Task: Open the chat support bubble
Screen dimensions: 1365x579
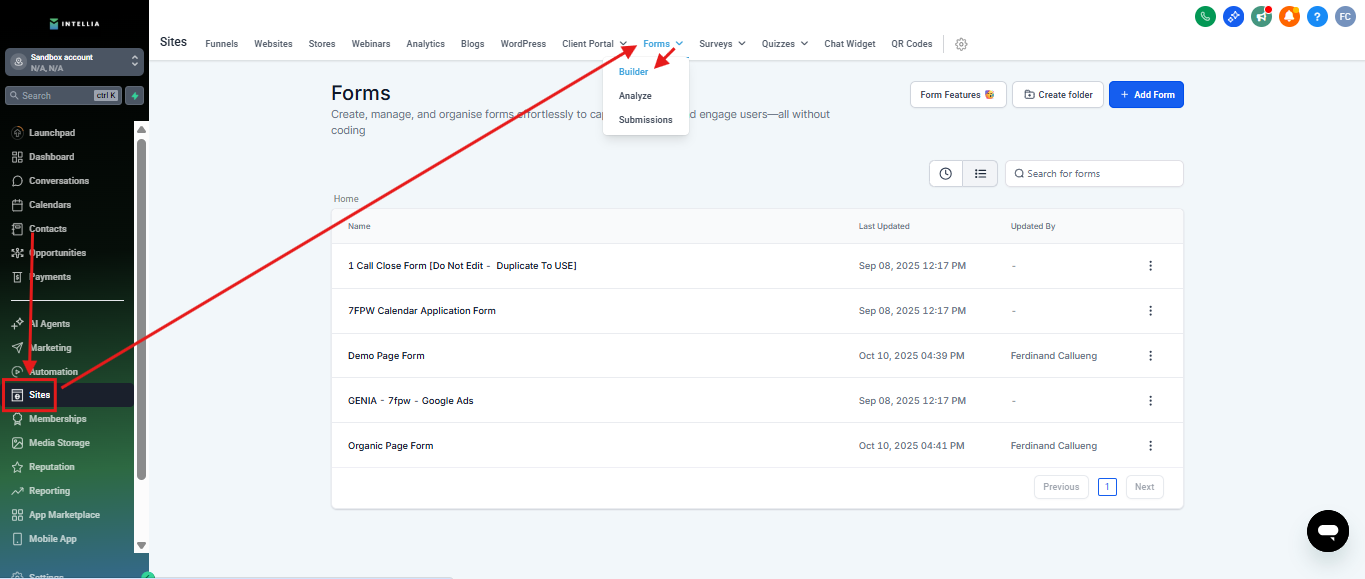Action: pos(1327,530)
